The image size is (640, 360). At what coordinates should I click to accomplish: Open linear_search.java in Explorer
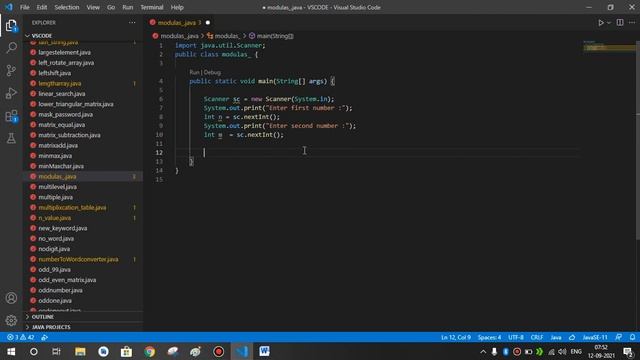pos(62,93)
